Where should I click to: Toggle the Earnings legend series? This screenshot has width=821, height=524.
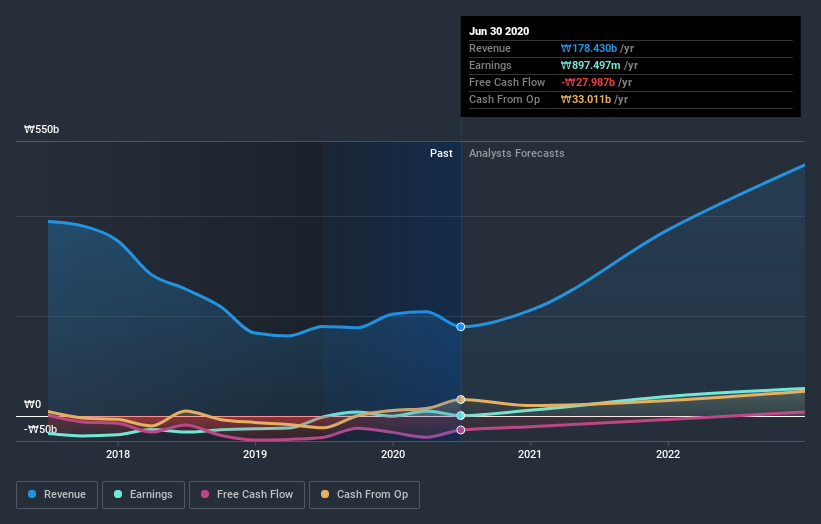coord(143,495)
